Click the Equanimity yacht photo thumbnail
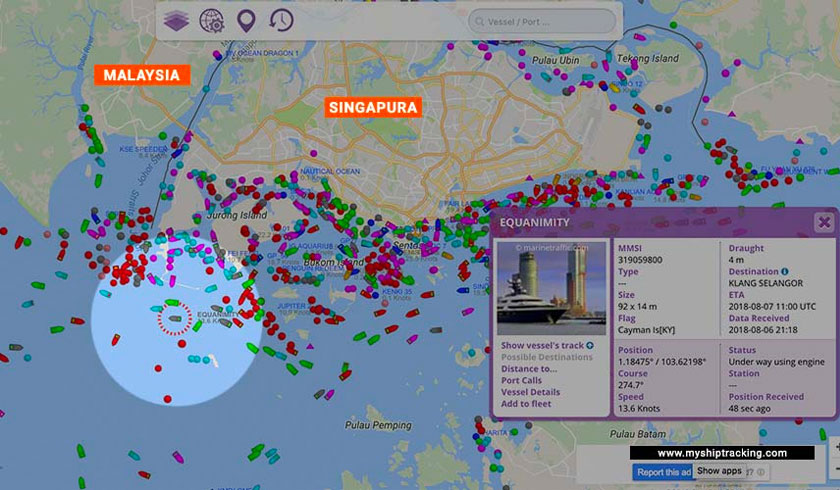Viewport: 840px width, 490px height. (x=552, y=287)
